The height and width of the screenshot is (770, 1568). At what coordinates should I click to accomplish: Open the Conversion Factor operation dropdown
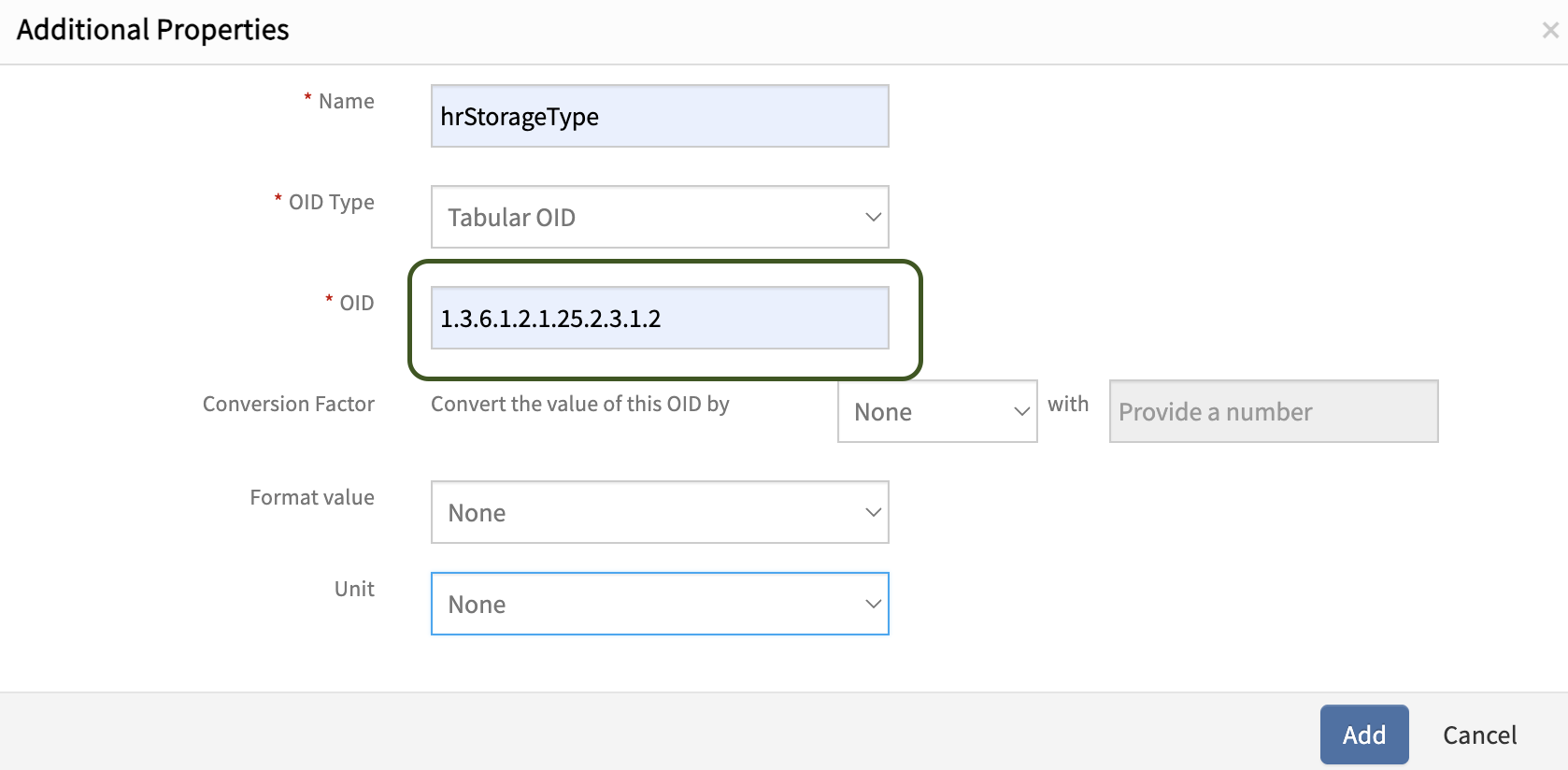925,411
